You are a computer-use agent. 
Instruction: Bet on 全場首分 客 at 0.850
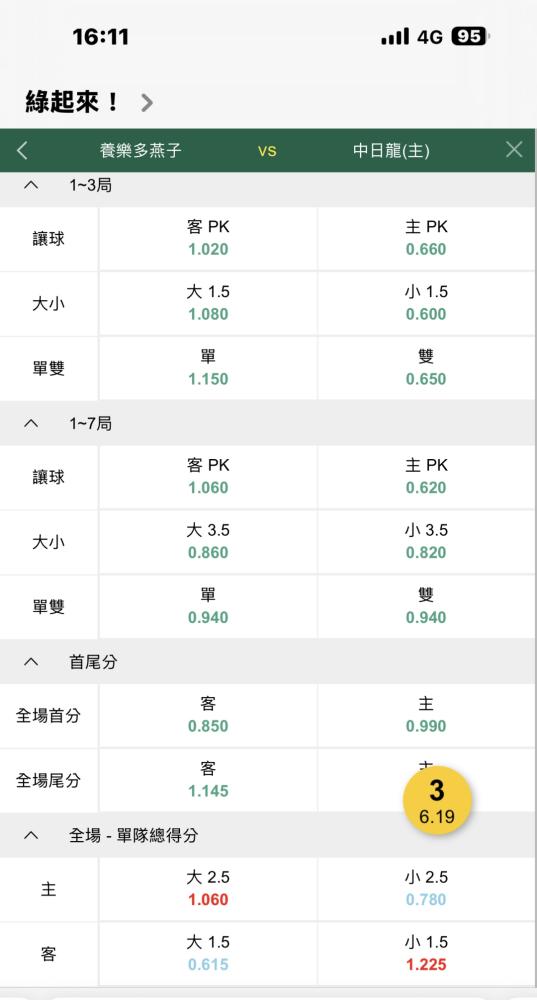pos(208,716)
